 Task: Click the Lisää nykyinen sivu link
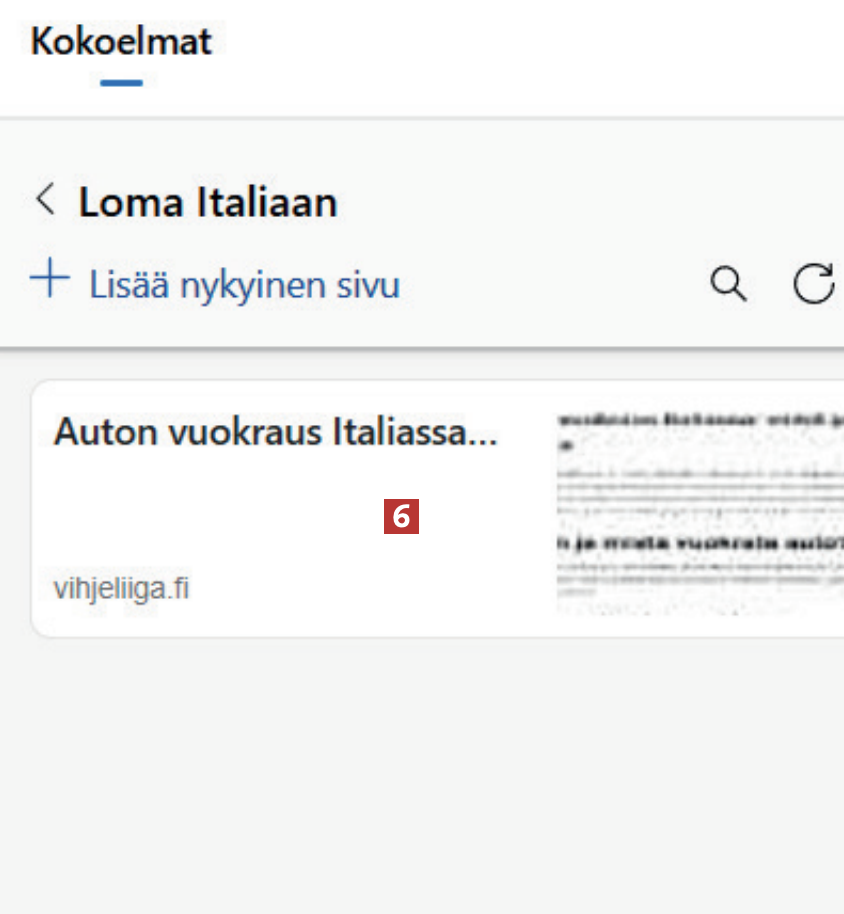[x=244, y=285]
